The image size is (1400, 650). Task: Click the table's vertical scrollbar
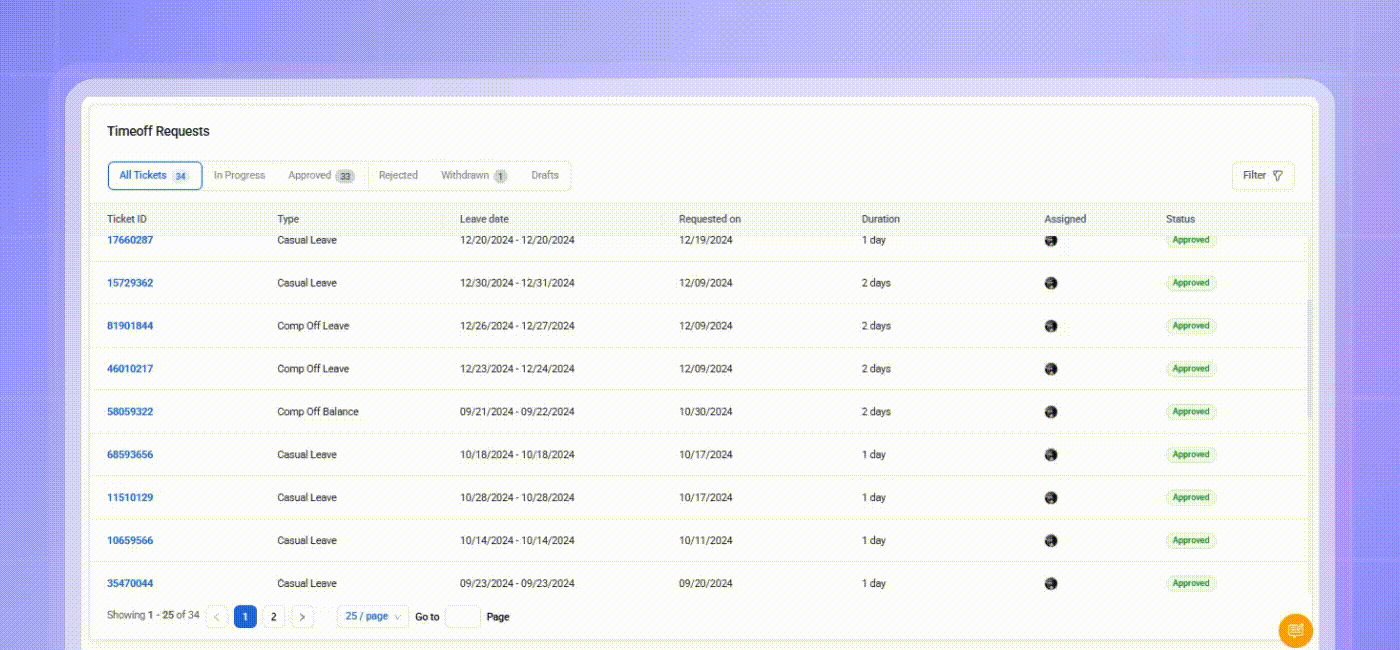click(1309, 360)
